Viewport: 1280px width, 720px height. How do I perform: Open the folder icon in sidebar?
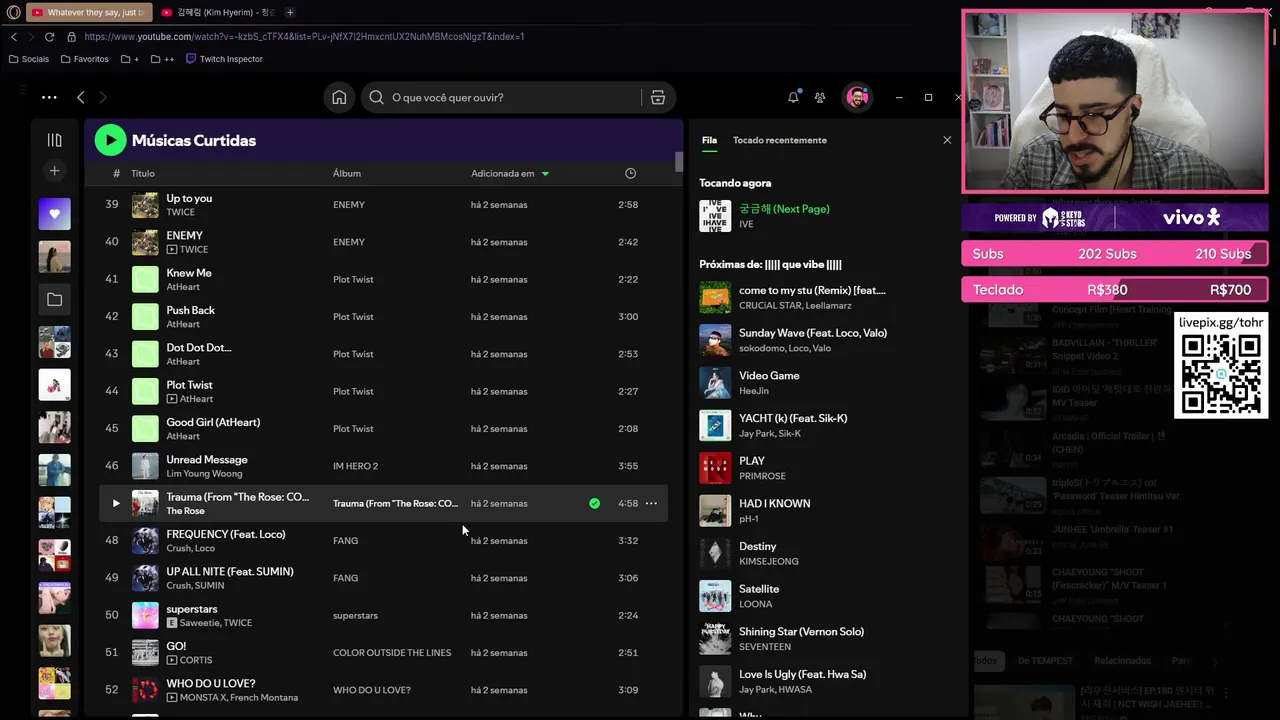pyautogui.click(x=54, y=299)
